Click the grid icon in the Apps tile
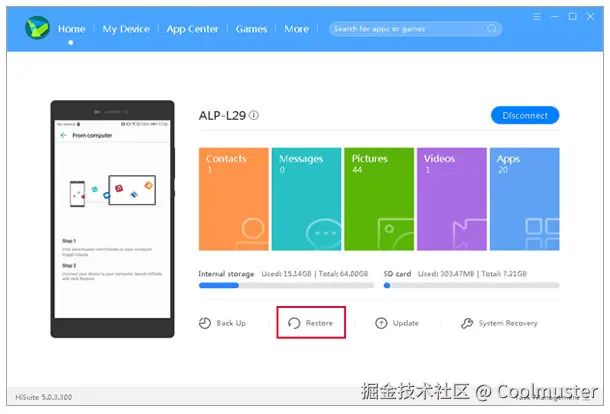The image size is (610, 414). pos(542,234)
